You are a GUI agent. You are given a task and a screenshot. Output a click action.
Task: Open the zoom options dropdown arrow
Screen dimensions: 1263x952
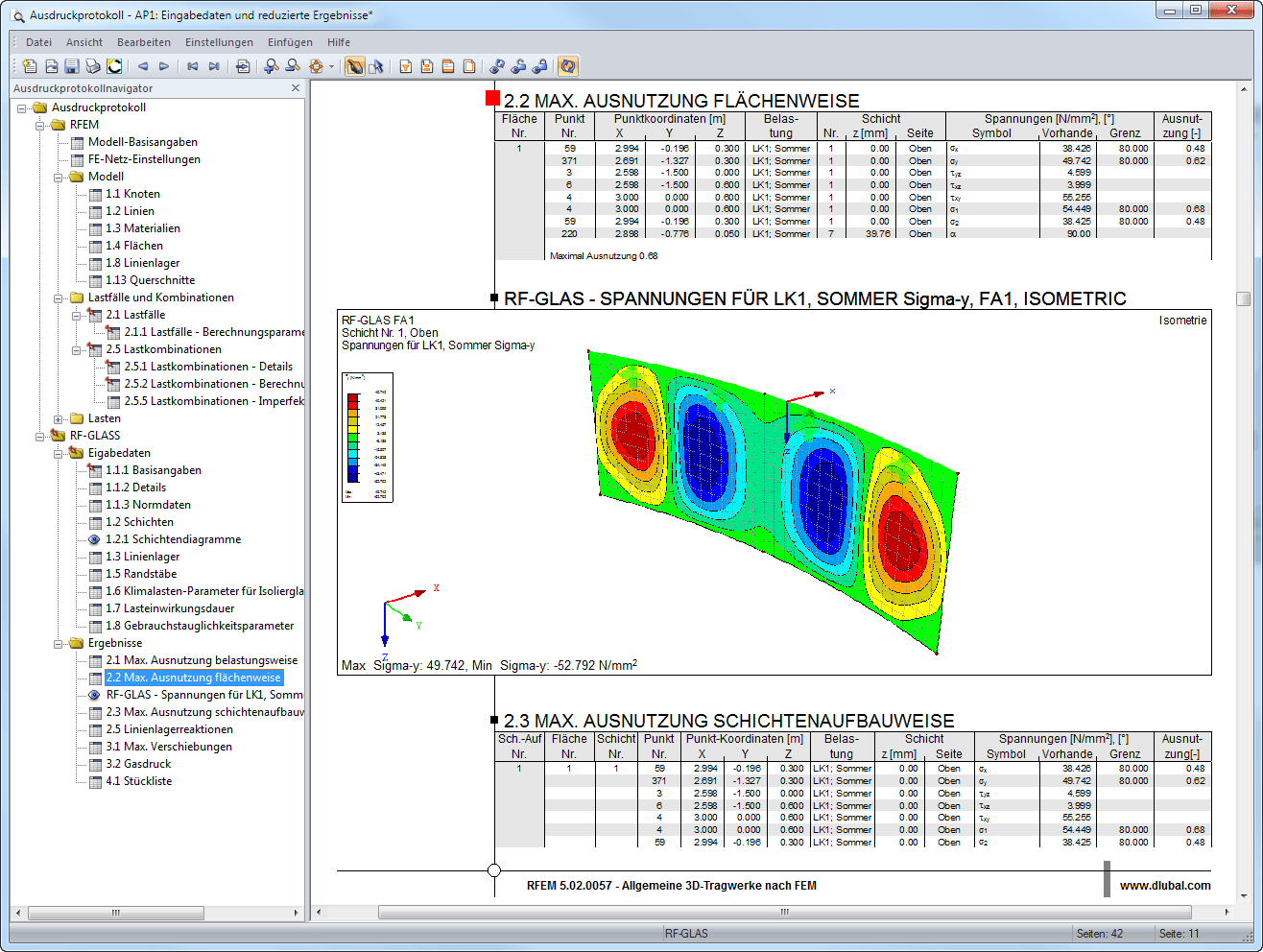point(332,66)
